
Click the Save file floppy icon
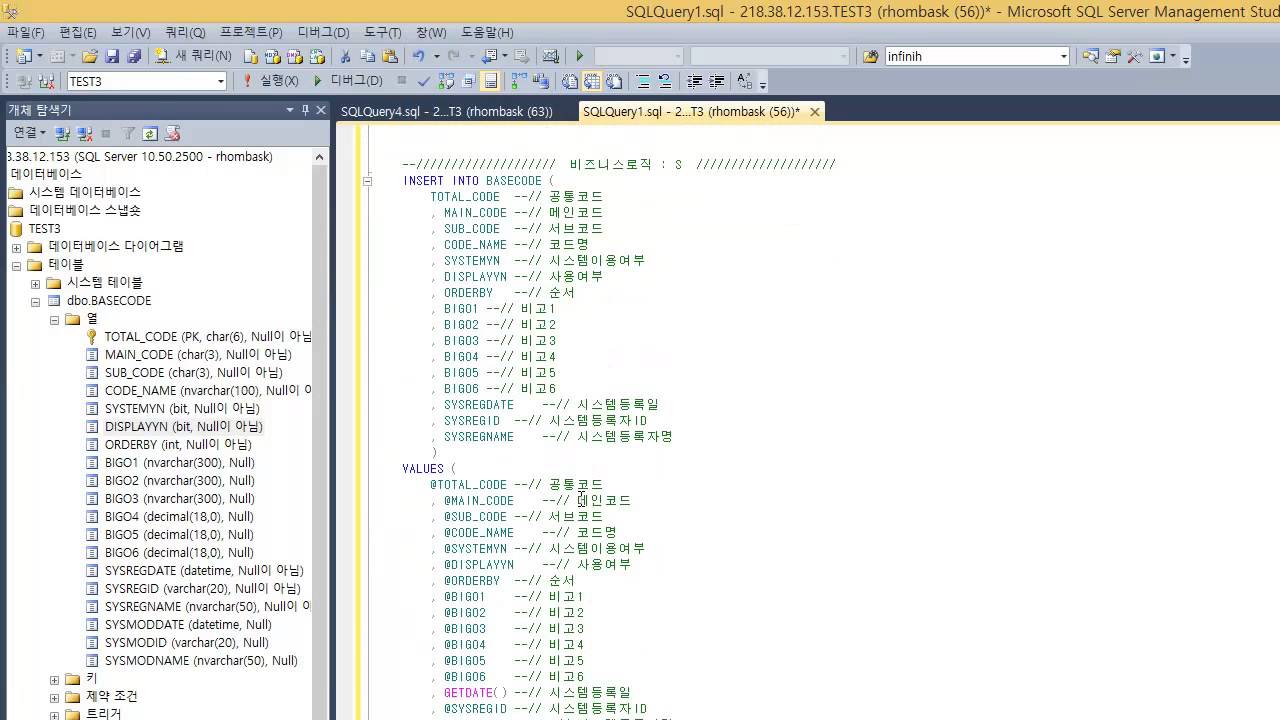tap(112, 56)
